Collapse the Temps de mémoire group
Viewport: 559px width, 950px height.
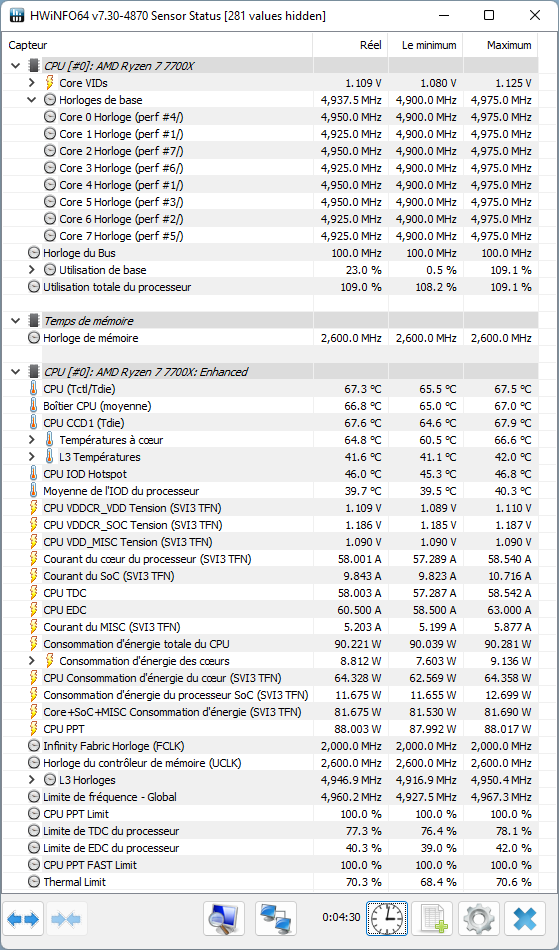15,321
